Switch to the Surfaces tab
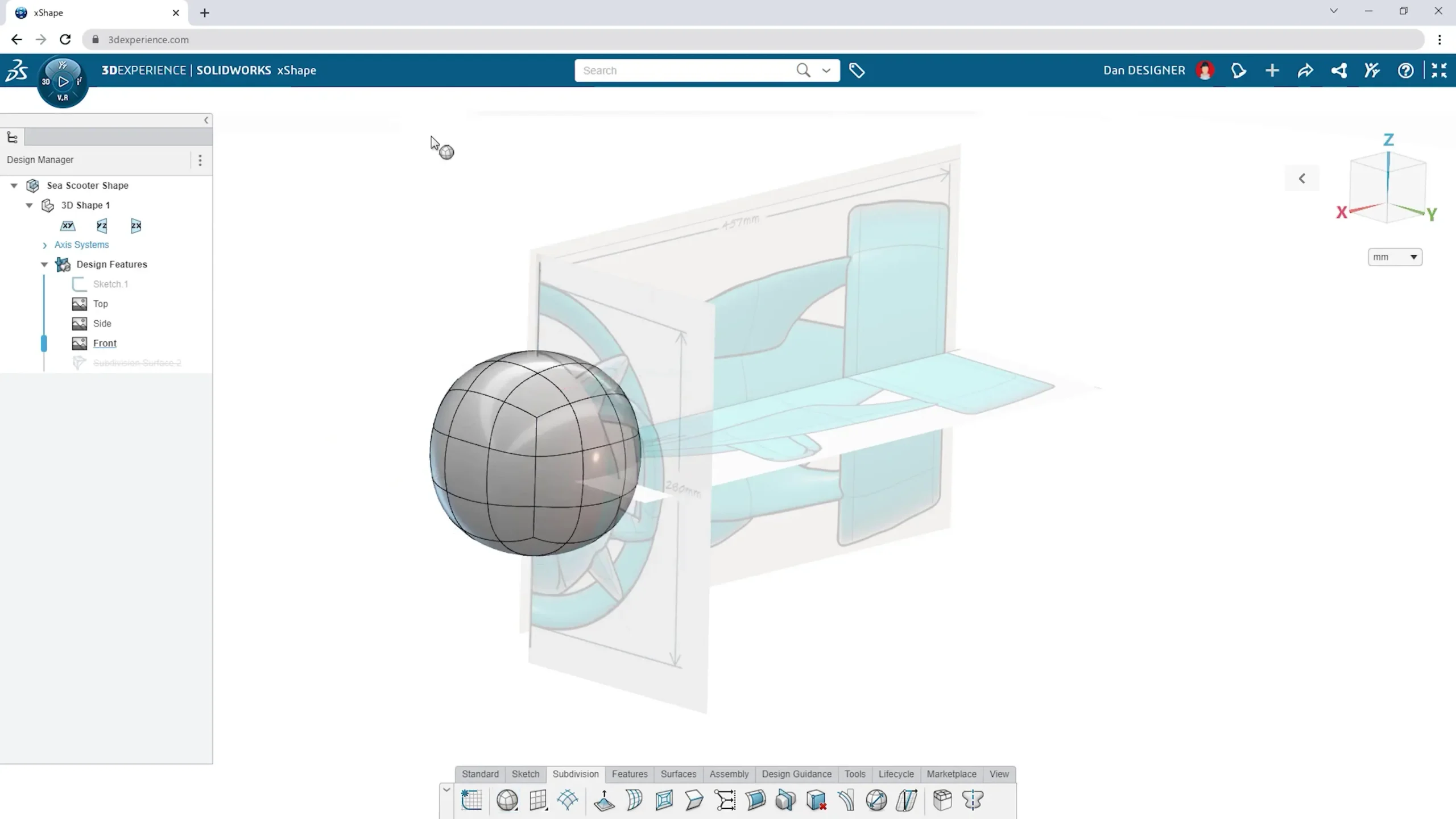The width and height of the screenshot is (1456, 819). pyautogui.click(x=678, y=774)
